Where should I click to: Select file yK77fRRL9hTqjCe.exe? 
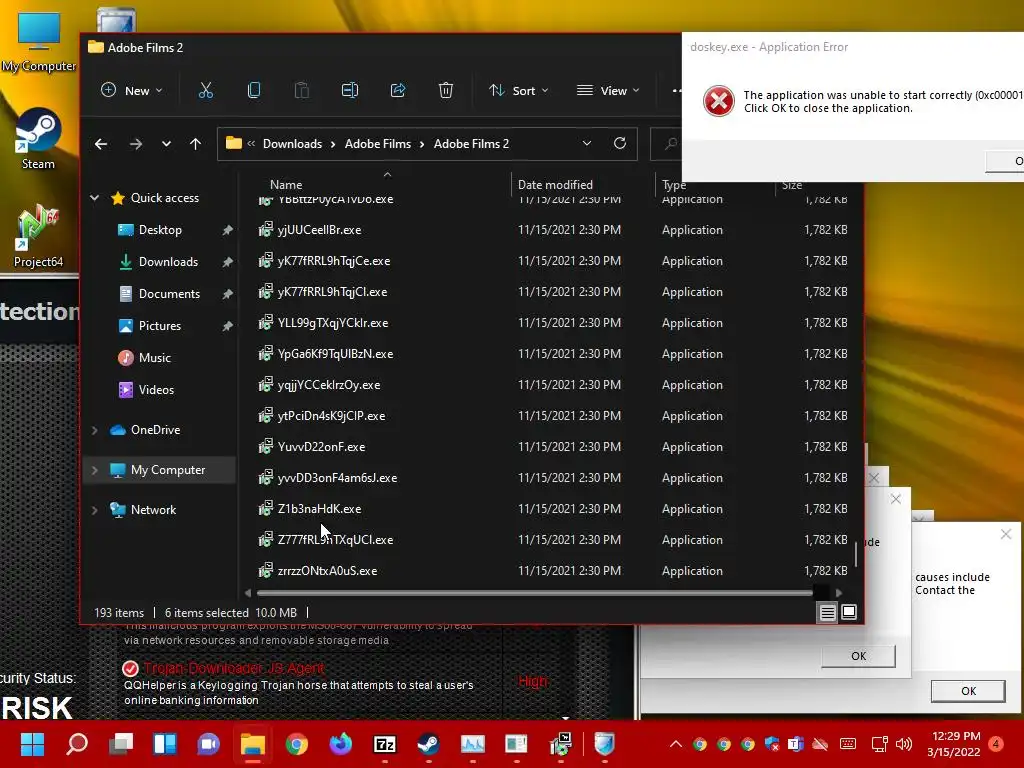pos(334,261)
